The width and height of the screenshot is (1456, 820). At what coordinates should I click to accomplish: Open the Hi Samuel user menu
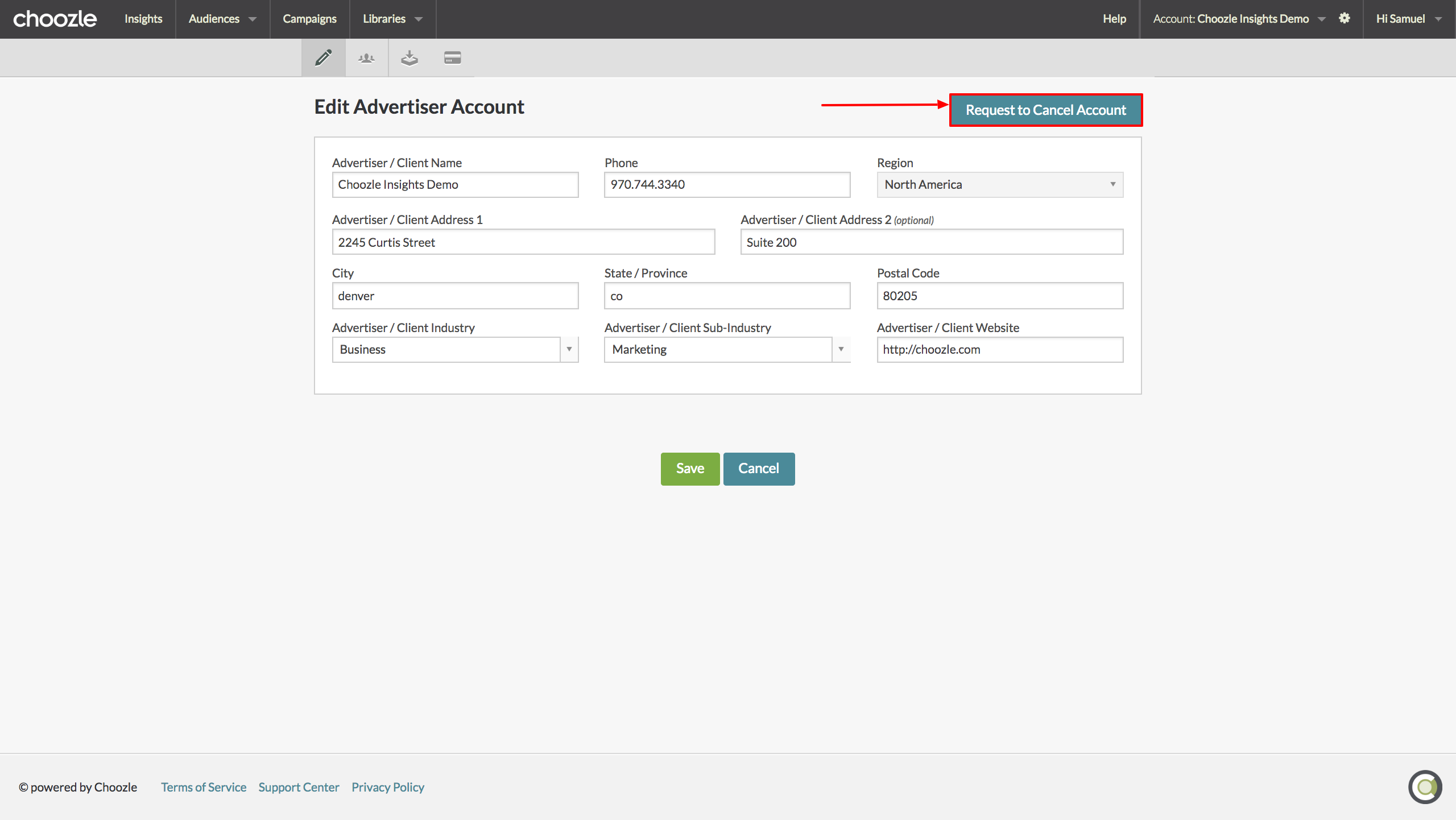(x=1409, y=19)
